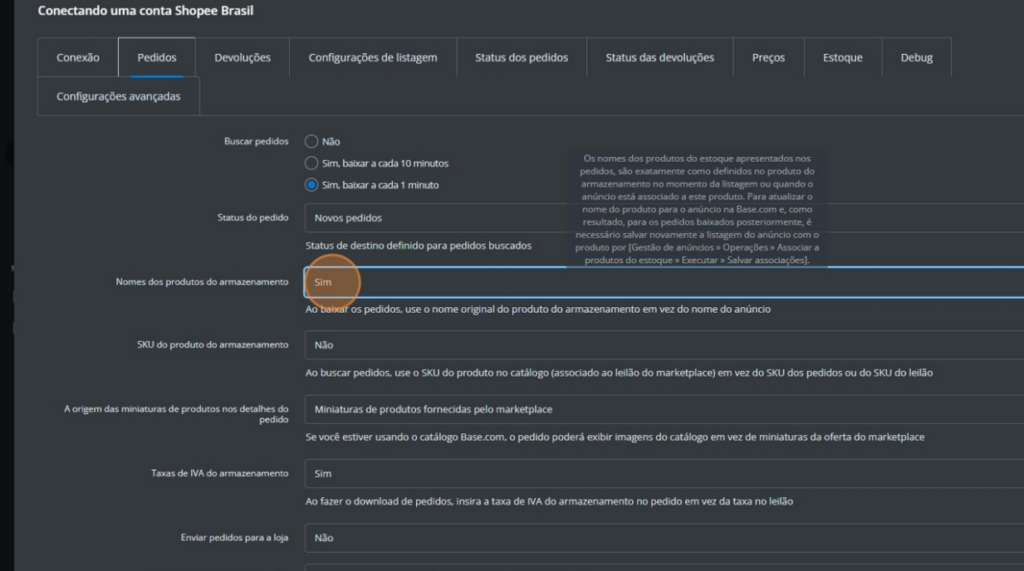
Task: Switch to the Estoque tab
Action: coord(842,58)
